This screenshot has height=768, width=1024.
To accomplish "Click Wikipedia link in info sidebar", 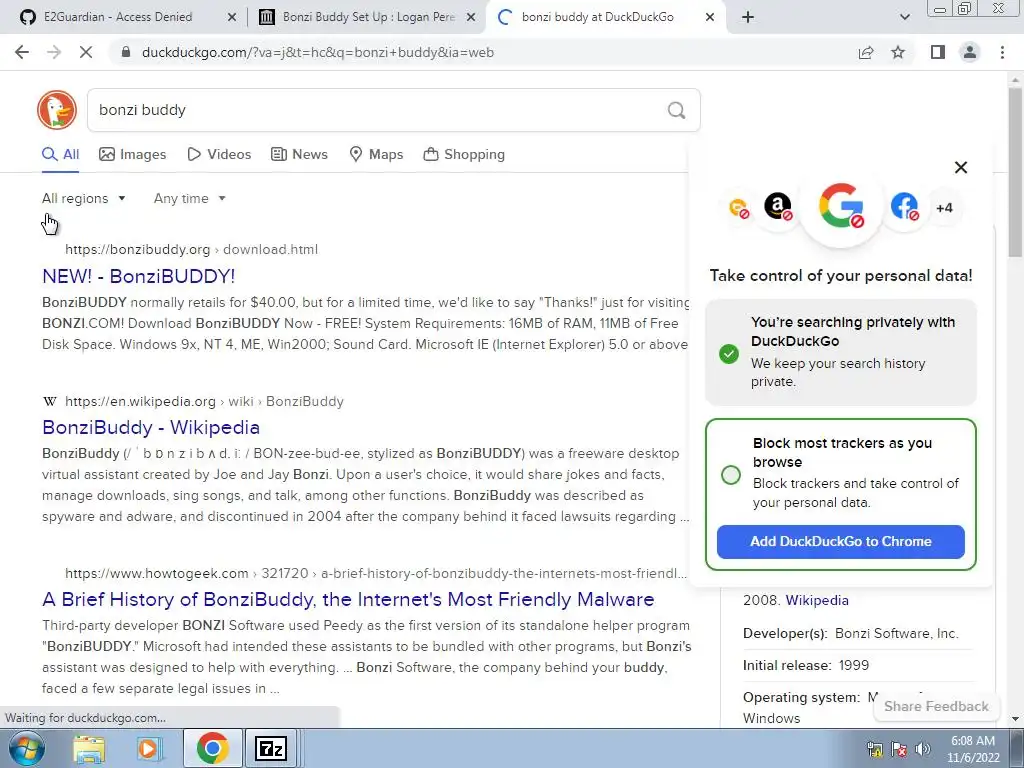I will pyautogui.click(x=817, y=600).
